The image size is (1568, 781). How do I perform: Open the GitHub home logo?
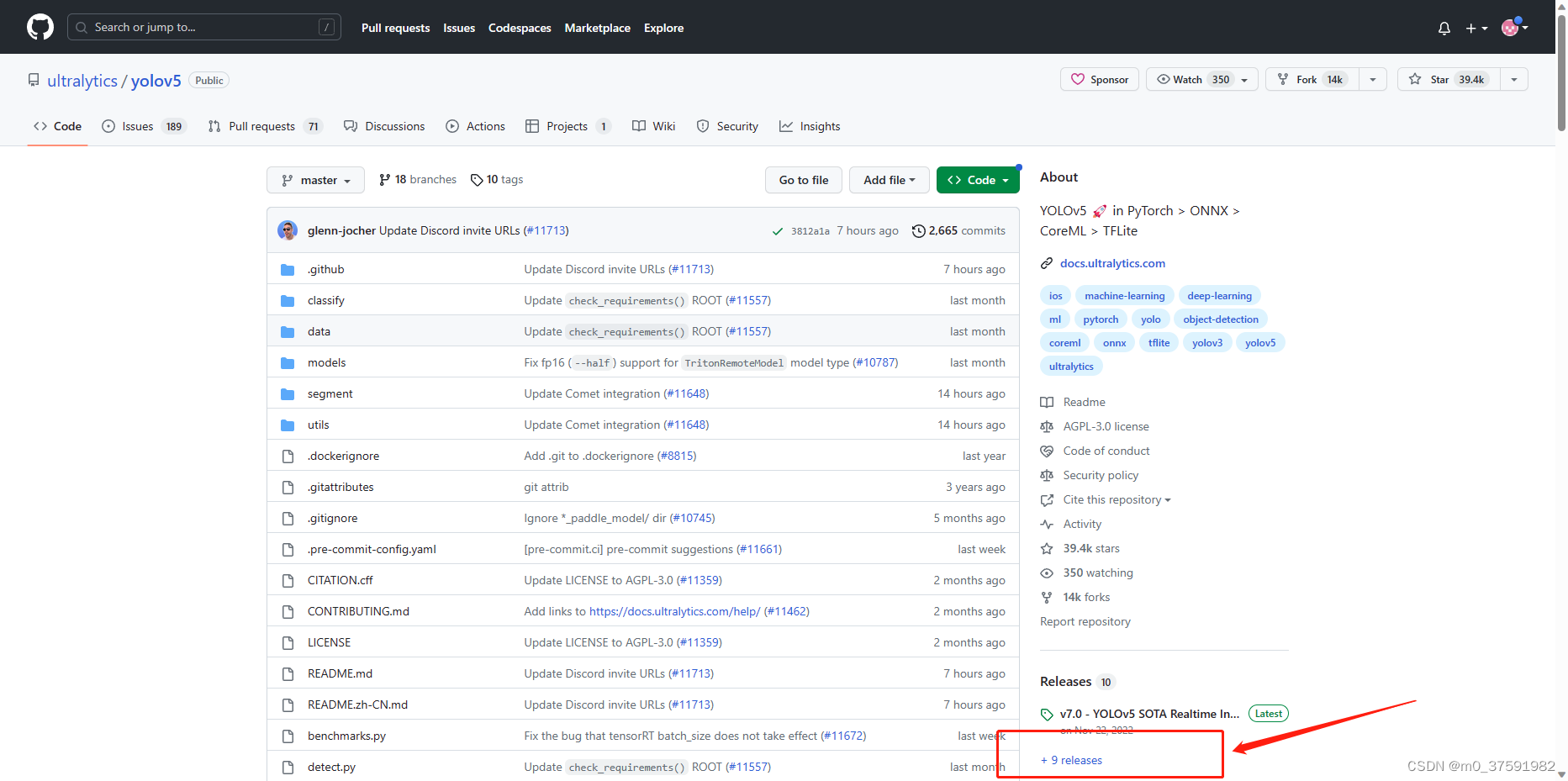[40, 27]
